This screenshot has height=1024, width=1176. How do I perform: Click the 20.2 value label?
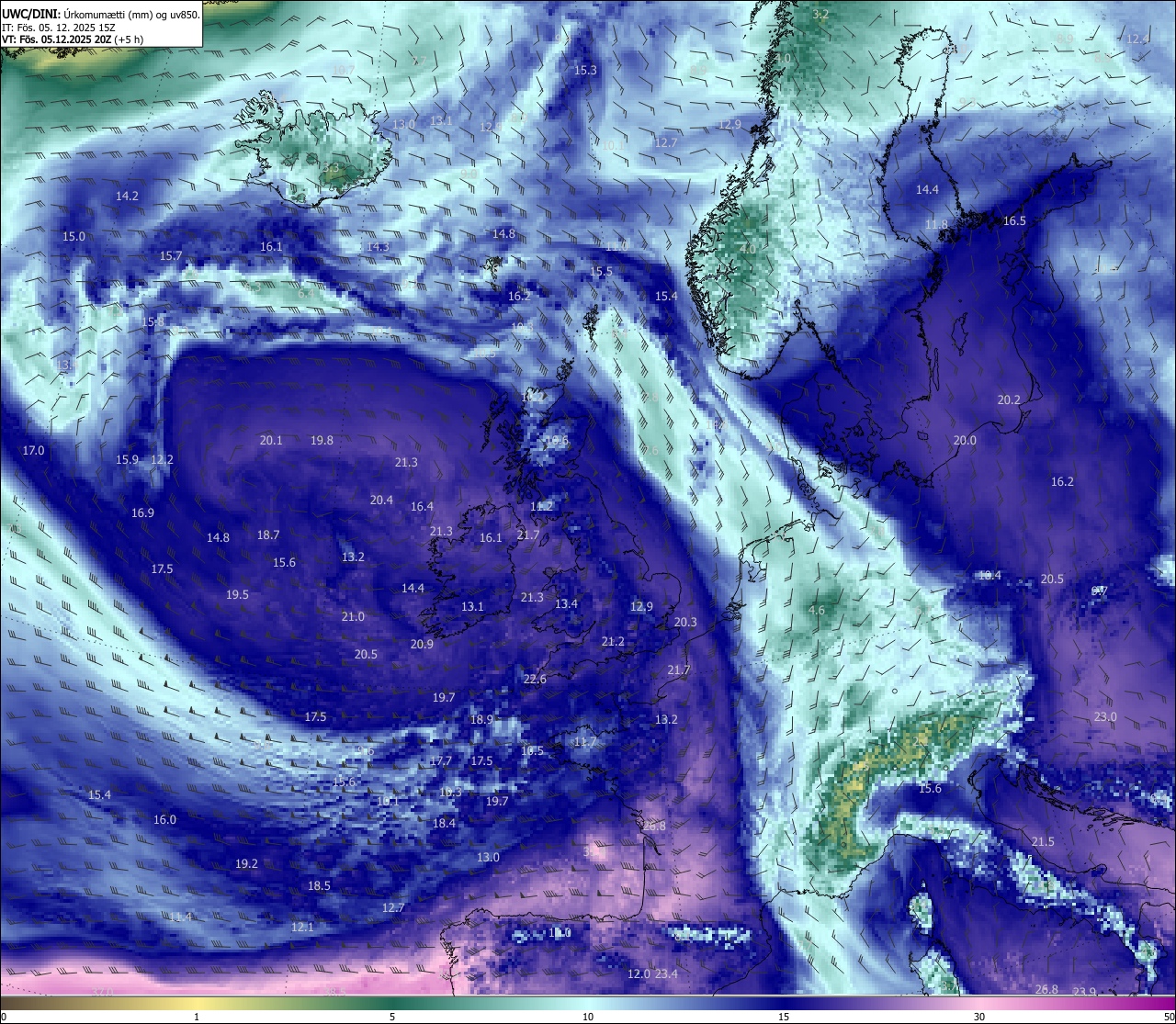click(1009, 400)
